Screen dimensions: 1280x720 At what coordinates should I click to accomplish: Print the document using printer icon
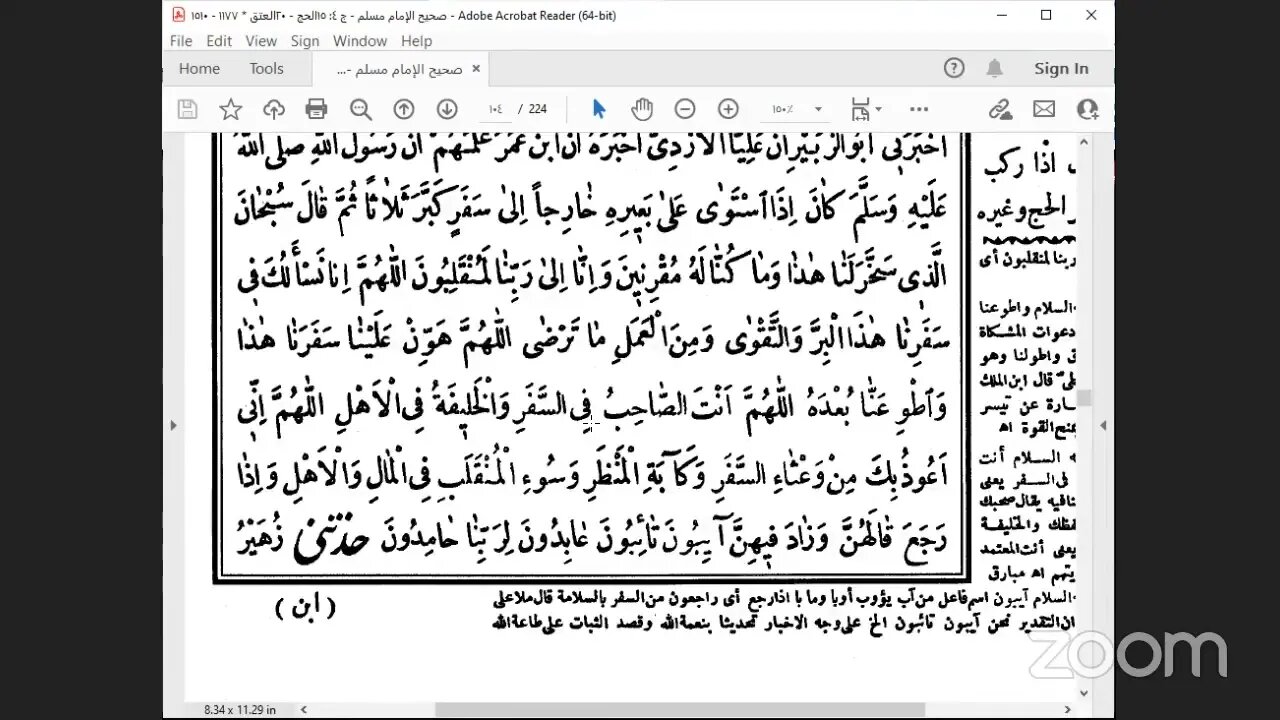point(317,109)
